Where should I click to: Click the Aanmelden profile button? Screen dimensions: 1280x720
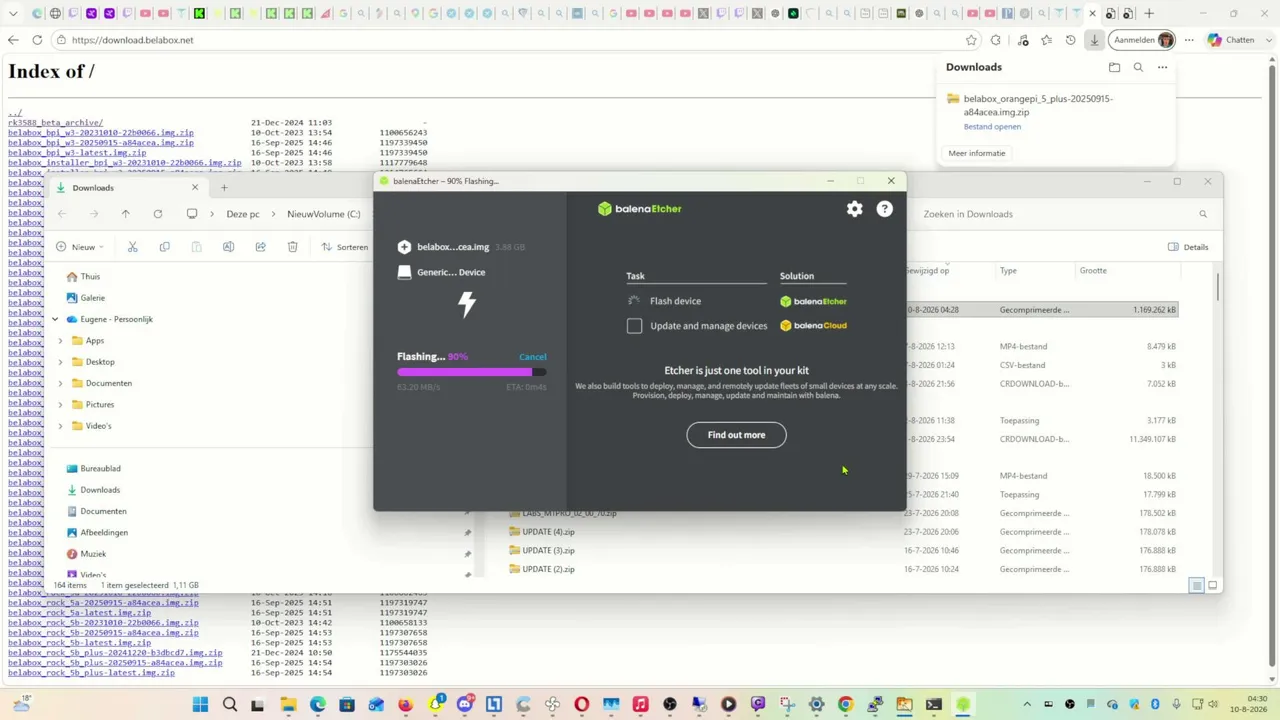pos(1144,40)
